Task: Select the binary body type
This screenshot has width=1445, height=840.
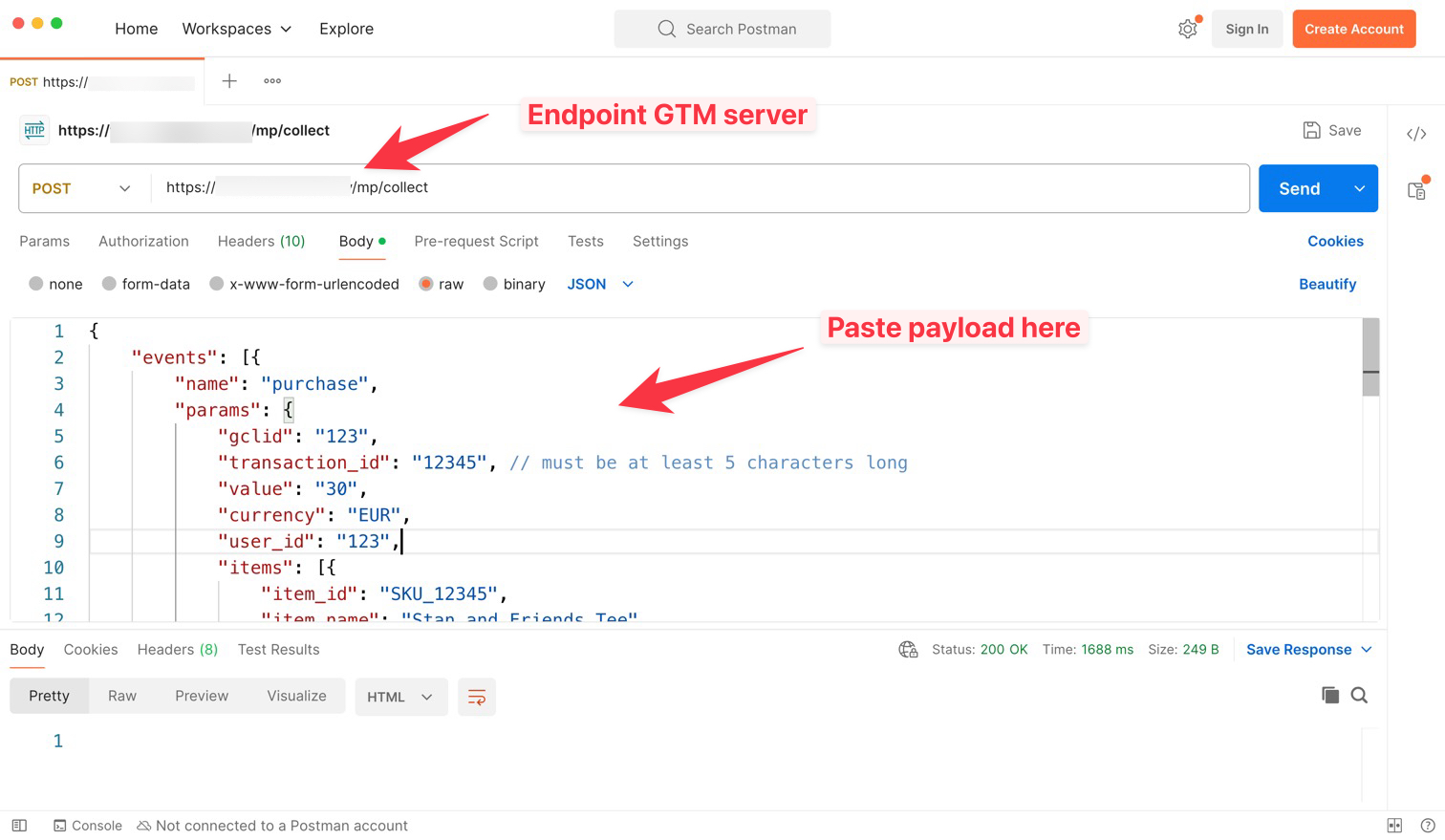Action: click(490, 284)
